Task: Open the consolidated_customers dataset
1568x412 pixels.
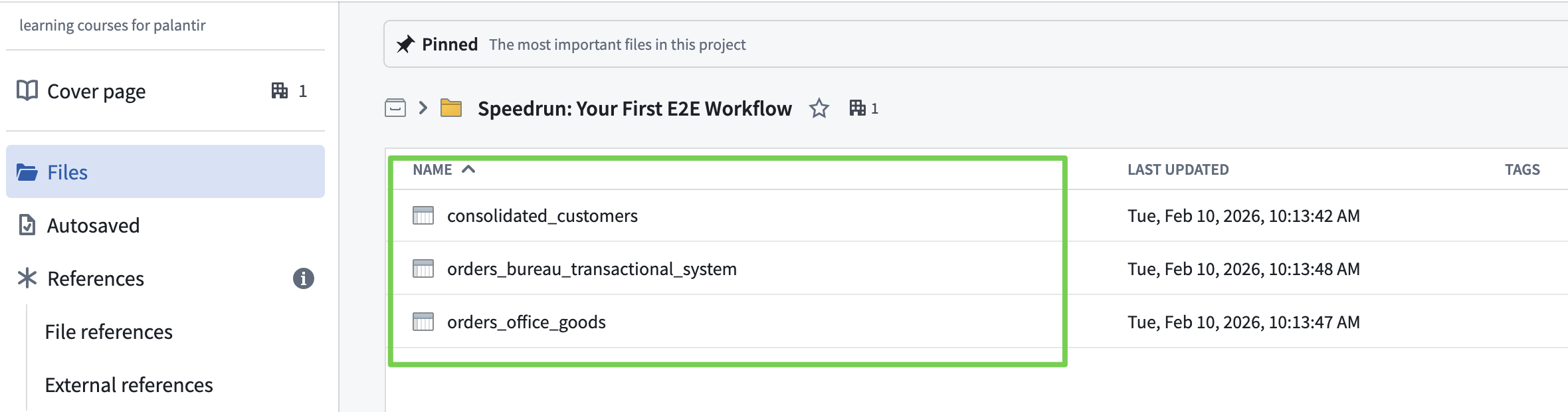Action: click(x=542, y=216)
